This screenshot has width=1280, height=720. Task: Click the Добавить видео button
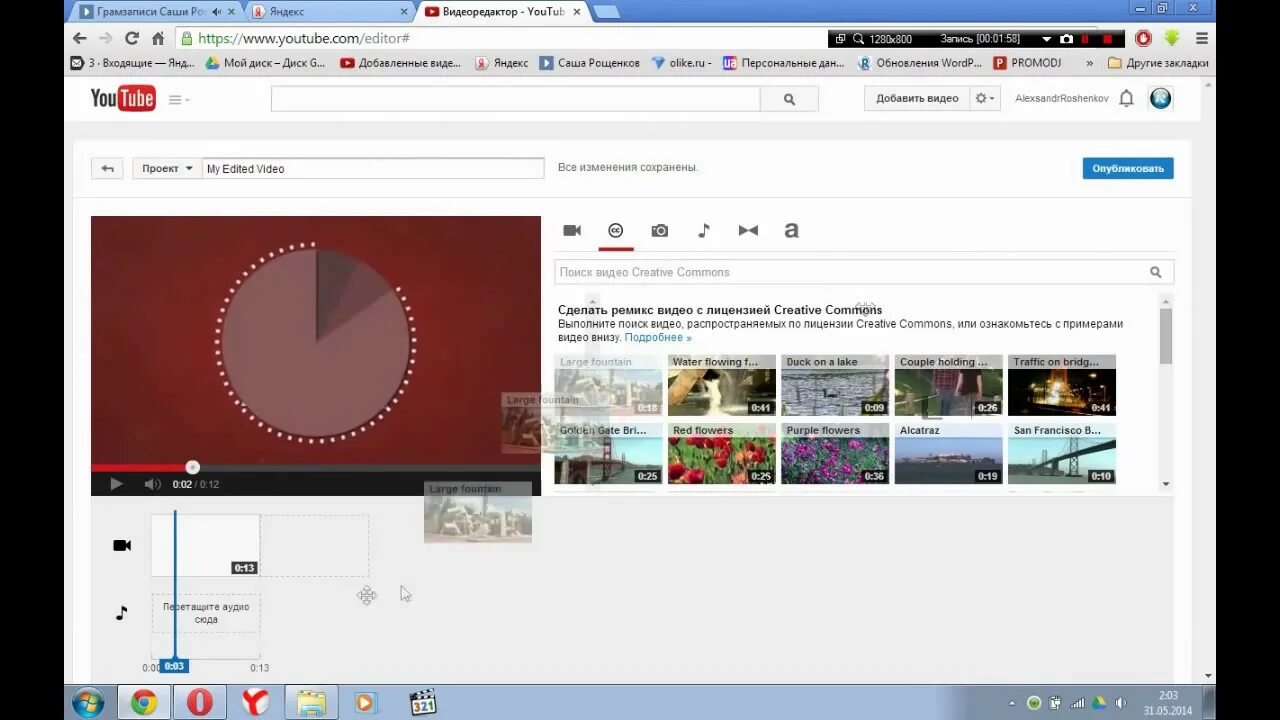pos(917,98)
